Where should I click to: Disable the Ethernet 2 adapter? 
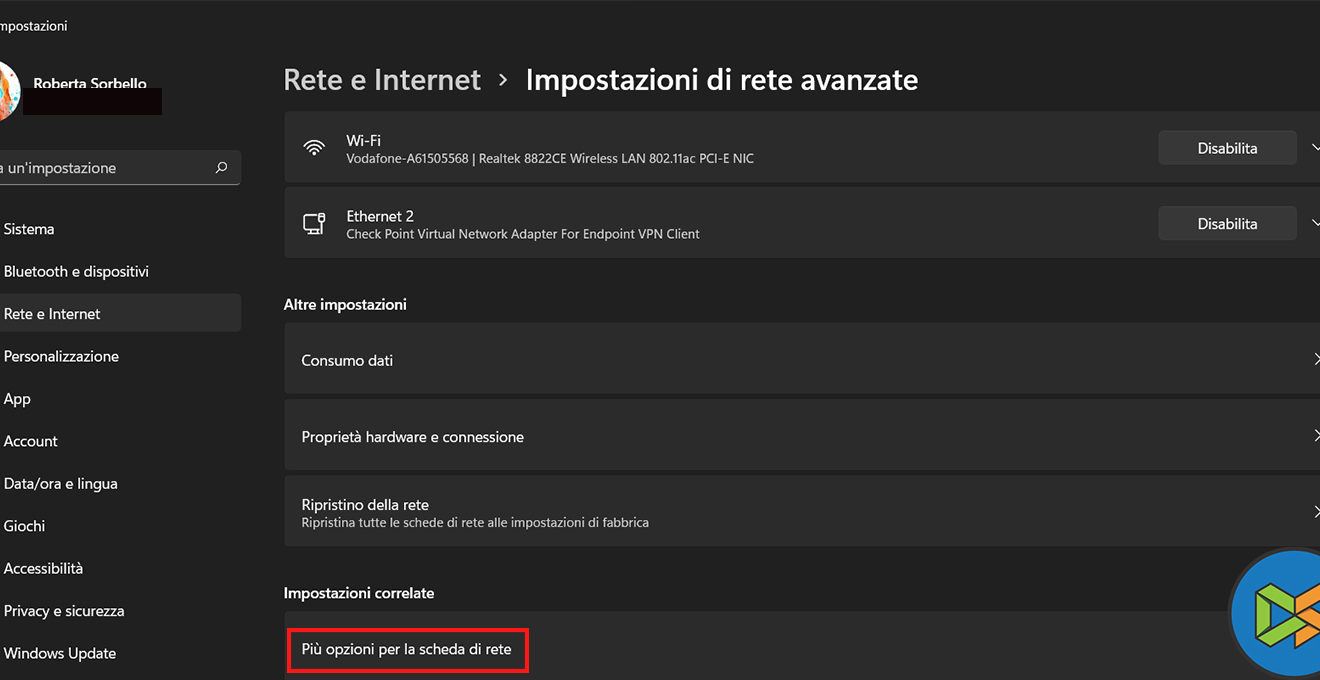(1227, 224)
